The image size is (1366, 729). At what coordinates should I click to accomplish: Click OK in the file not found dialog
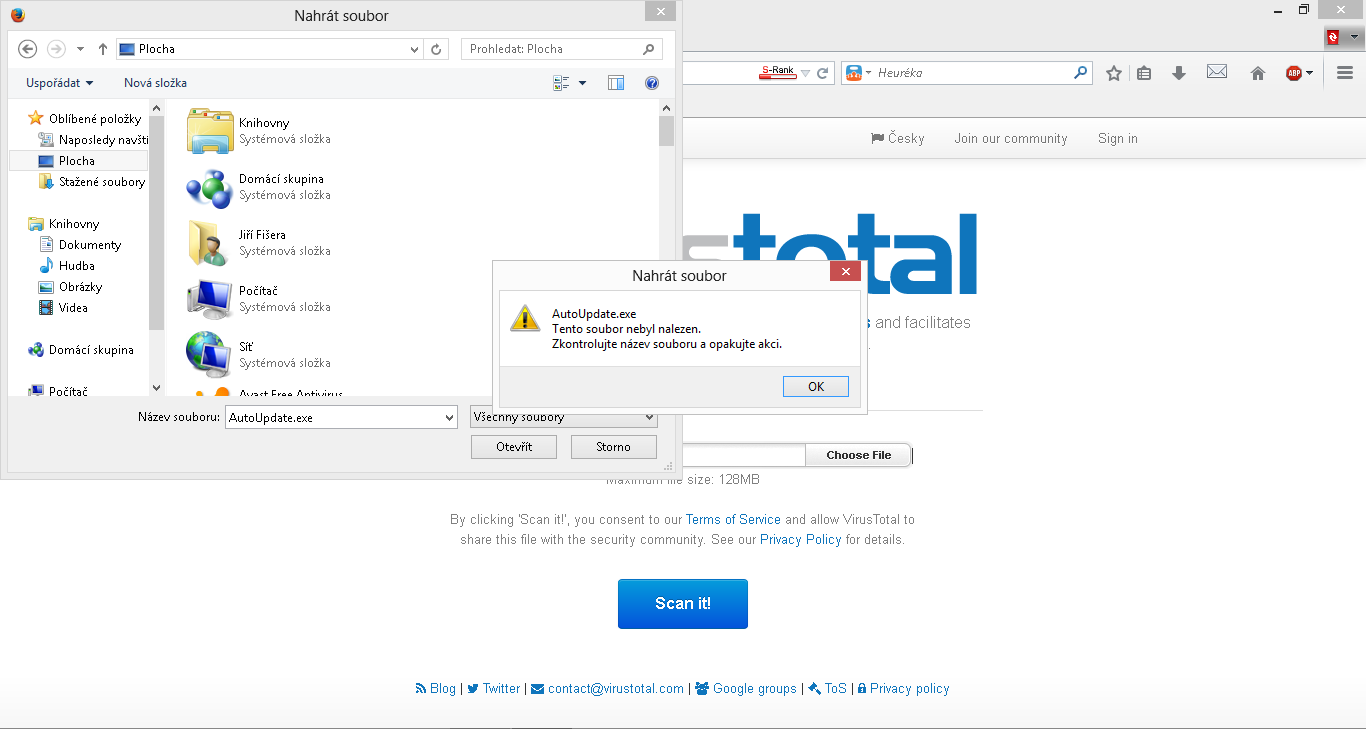816,386
